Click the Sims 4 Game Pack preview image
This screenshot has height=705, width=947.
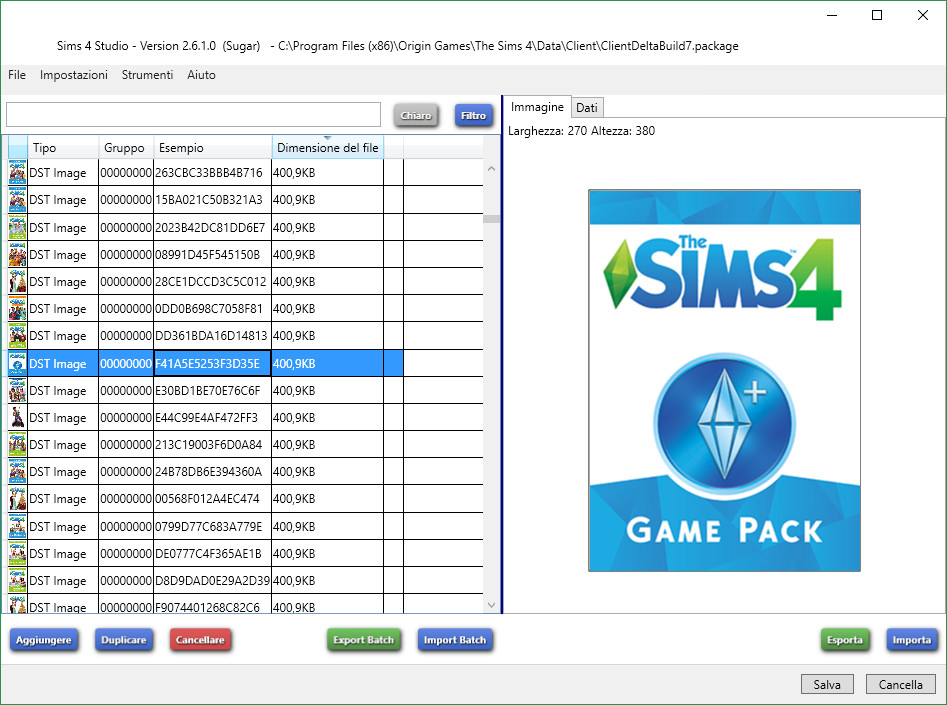[724, 380]
